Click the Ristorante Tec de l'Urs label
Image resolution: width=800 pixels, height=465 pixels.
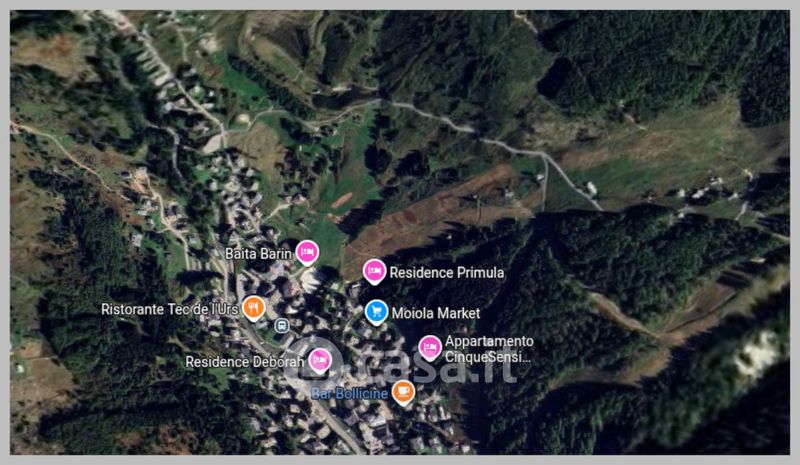coord(170,309)
